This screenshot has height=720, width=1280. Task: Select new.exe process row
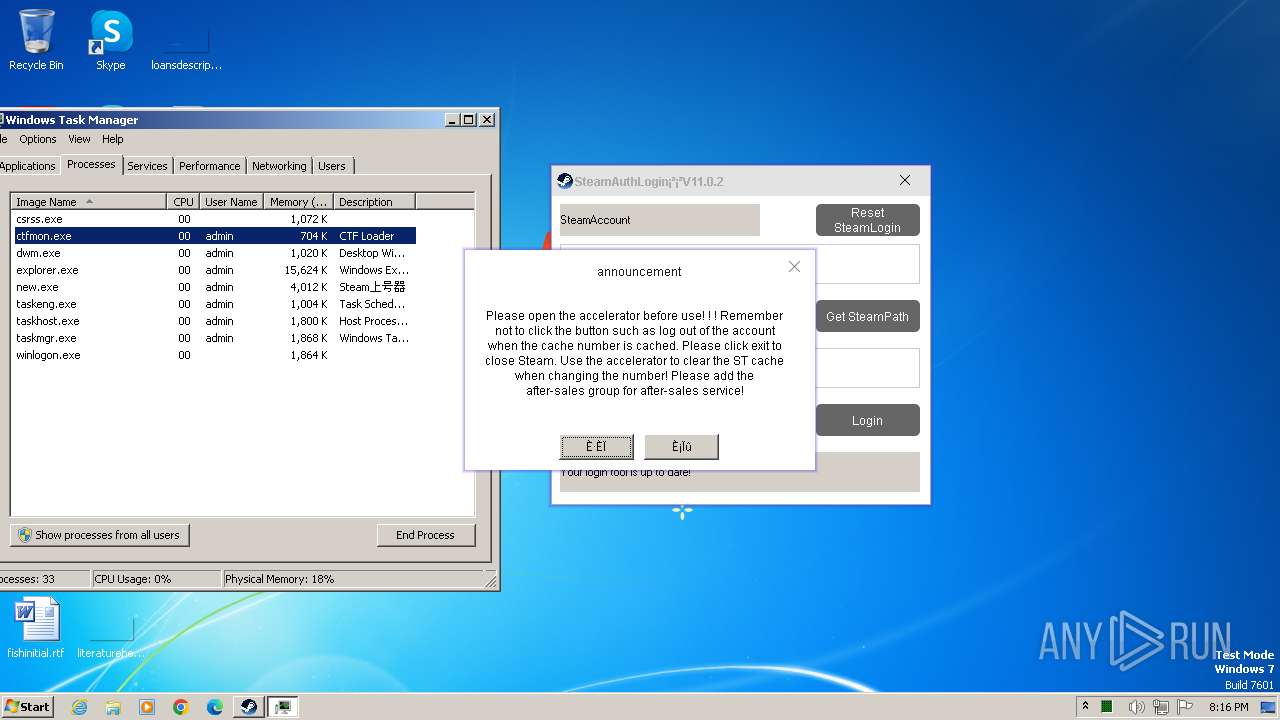(x=213, y=287)
